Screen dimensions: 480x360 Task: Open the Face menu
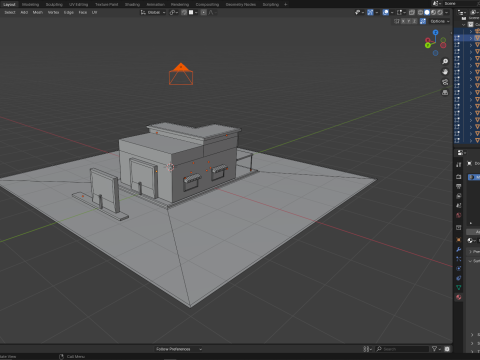[x=83, y=12]
